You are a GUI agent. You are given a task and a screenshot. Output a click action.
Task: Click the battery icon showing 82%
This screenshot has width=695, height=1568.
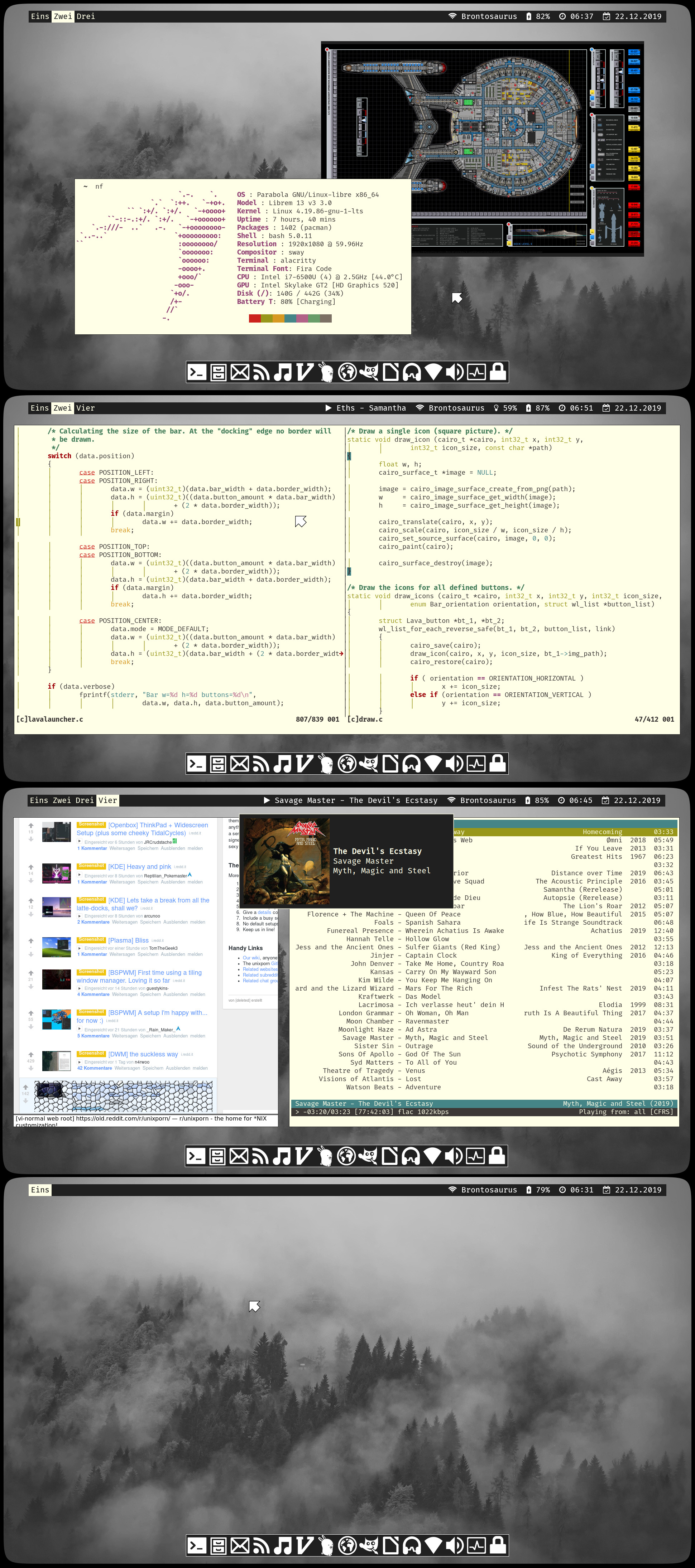(x=529, y=16)
